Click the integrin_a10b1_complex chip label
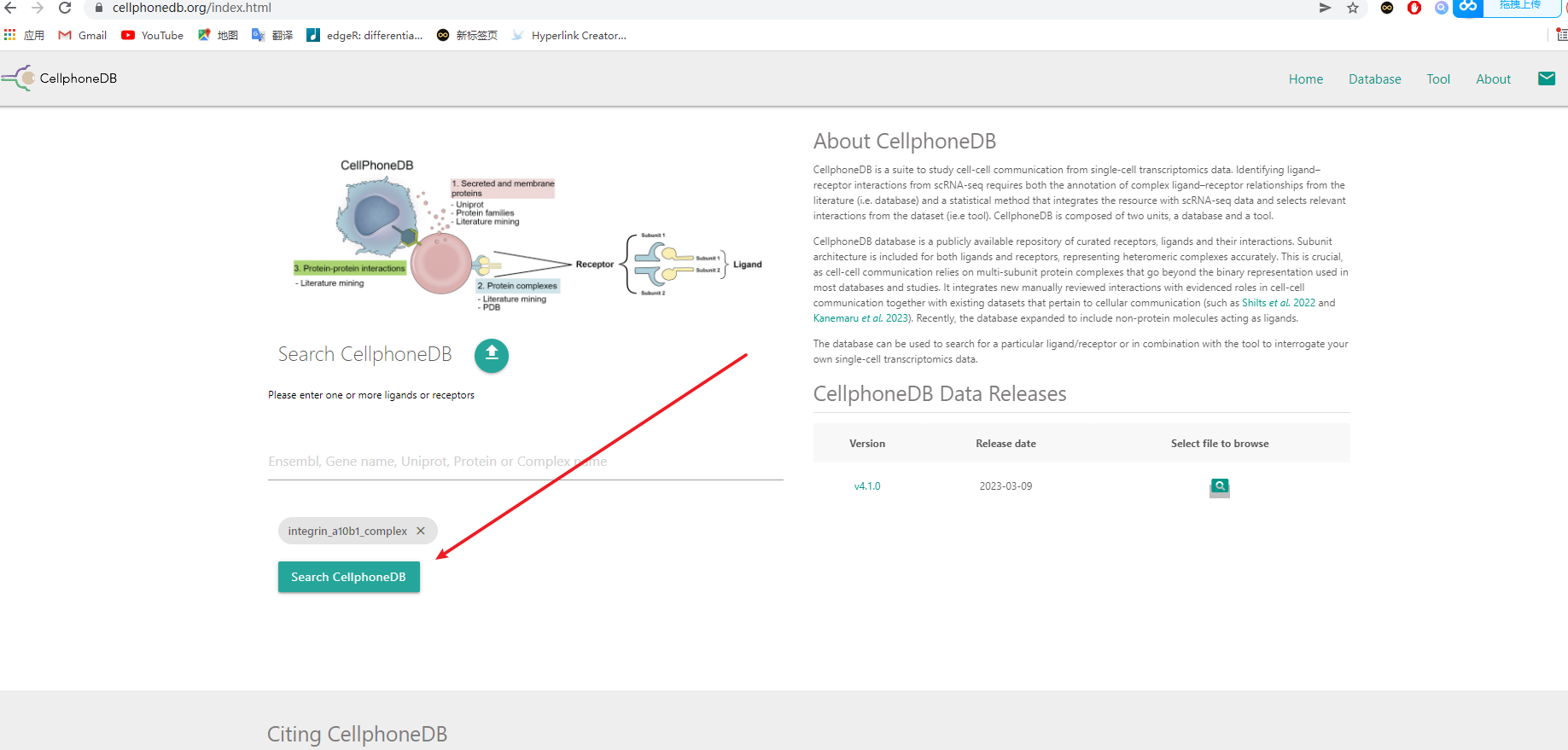 [x=347, y=531]
